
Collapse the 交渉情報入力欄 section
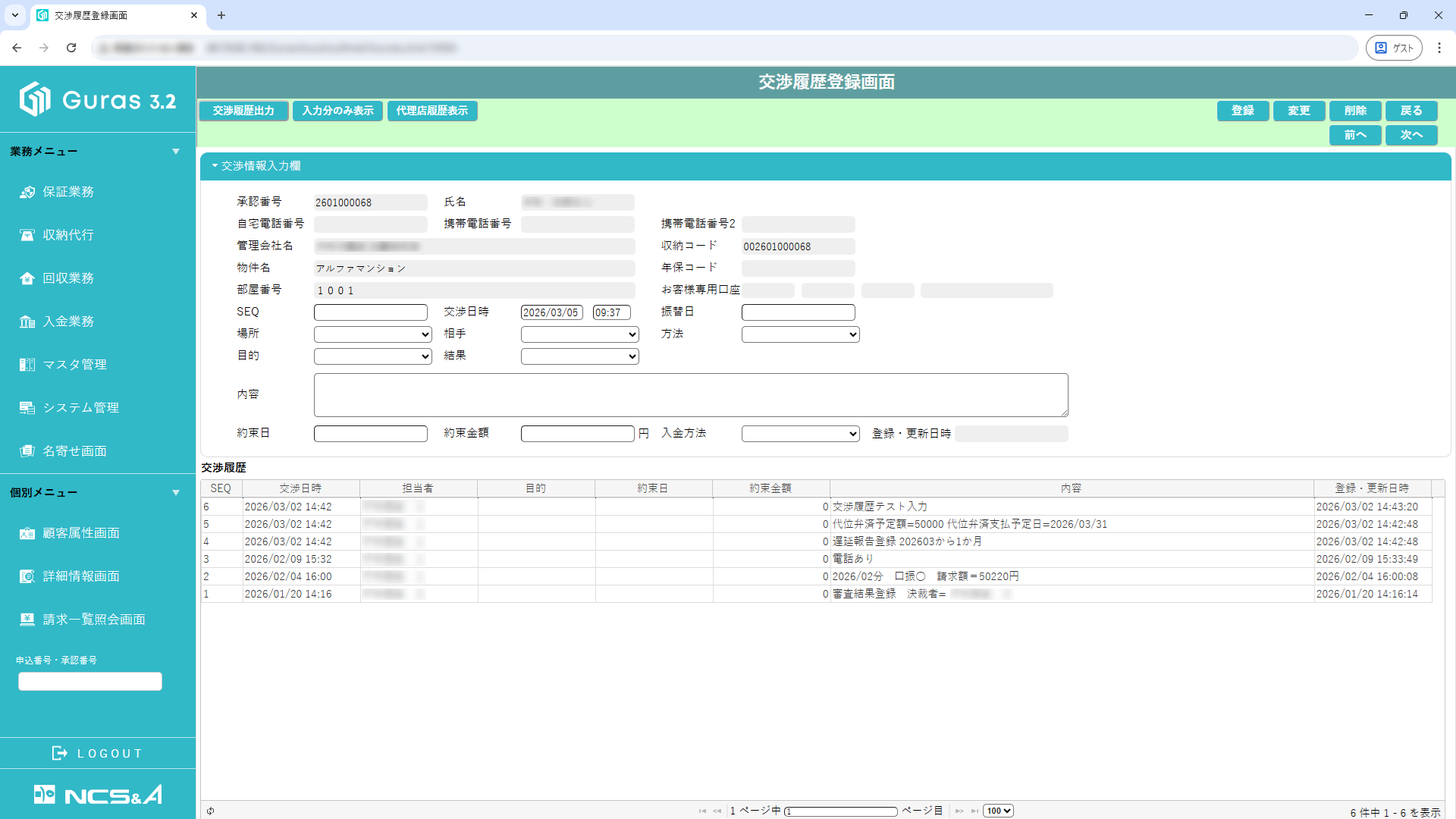pos(215,166)
